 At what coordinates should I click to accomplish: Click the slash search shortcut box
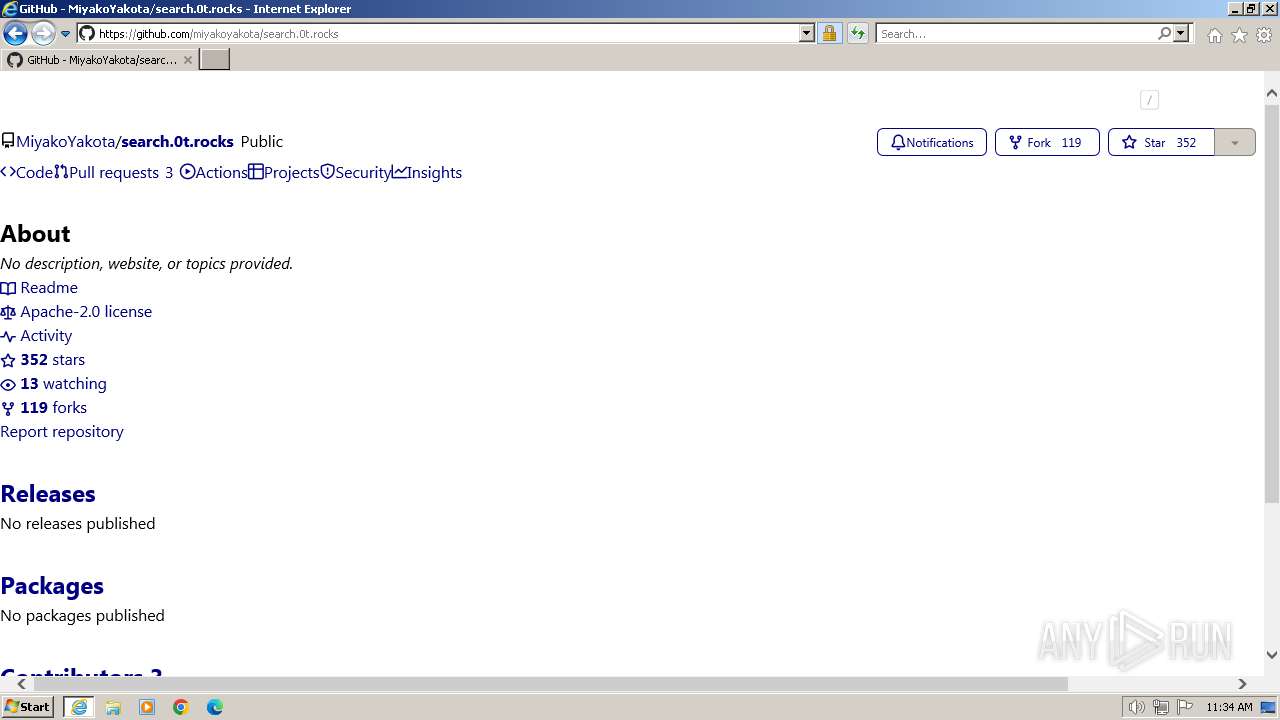[x=1149, y=99]
